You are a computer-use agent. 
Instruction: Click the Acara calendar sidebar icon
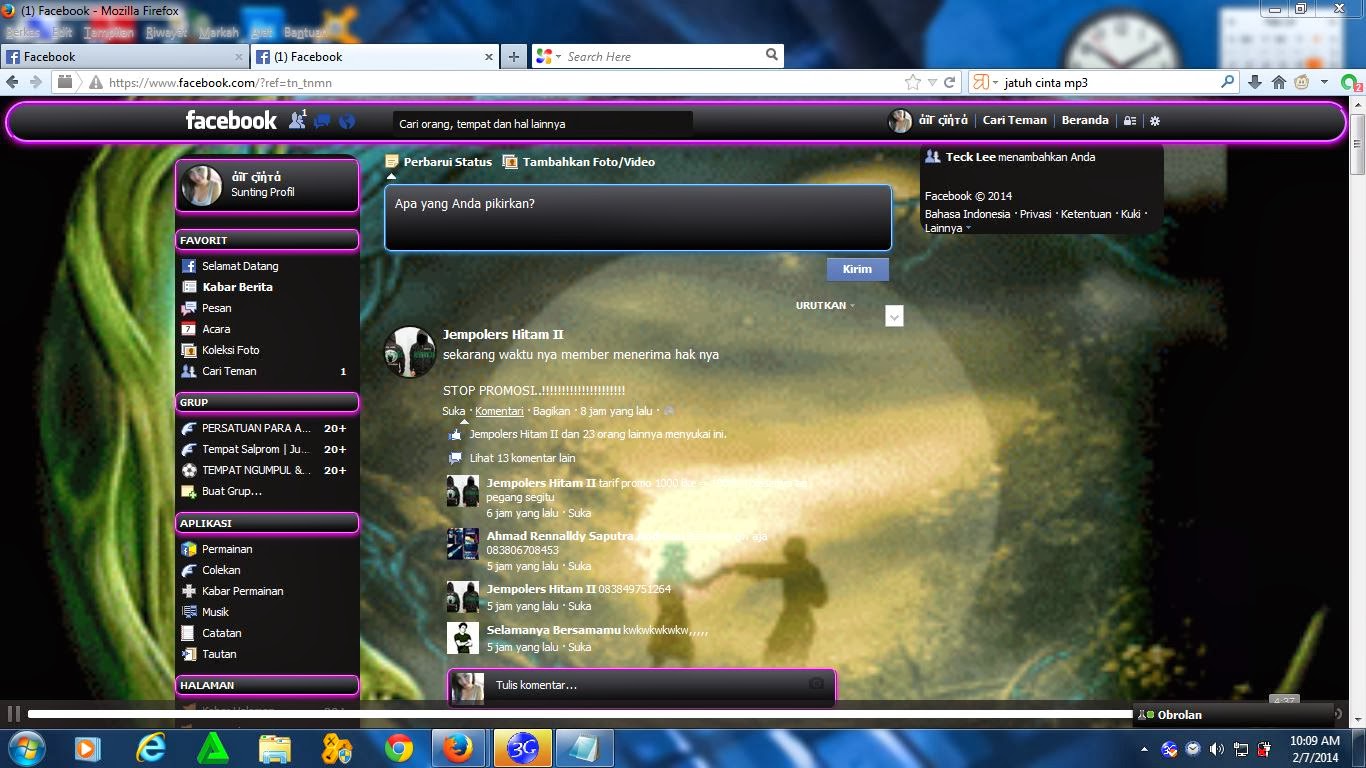[189, 329]
